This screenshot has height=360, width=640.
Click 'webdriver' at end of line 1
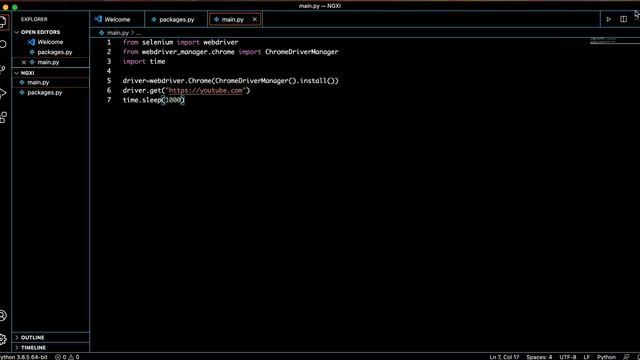pyautogui.click(x=221, y=42)
